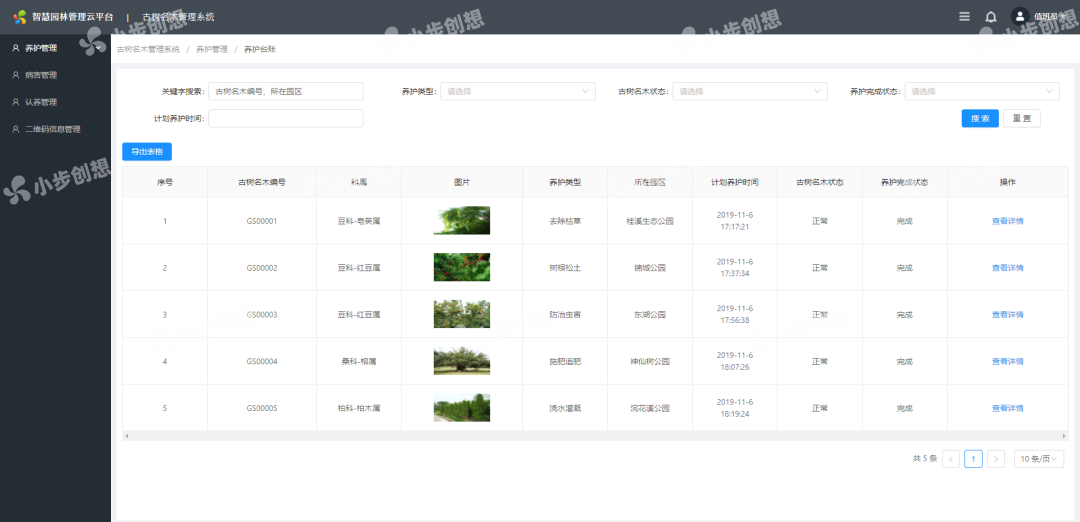Click the 养护台账 breadcrumb
This screenshot has width=1080, height=522.
(x=260, y=49)
